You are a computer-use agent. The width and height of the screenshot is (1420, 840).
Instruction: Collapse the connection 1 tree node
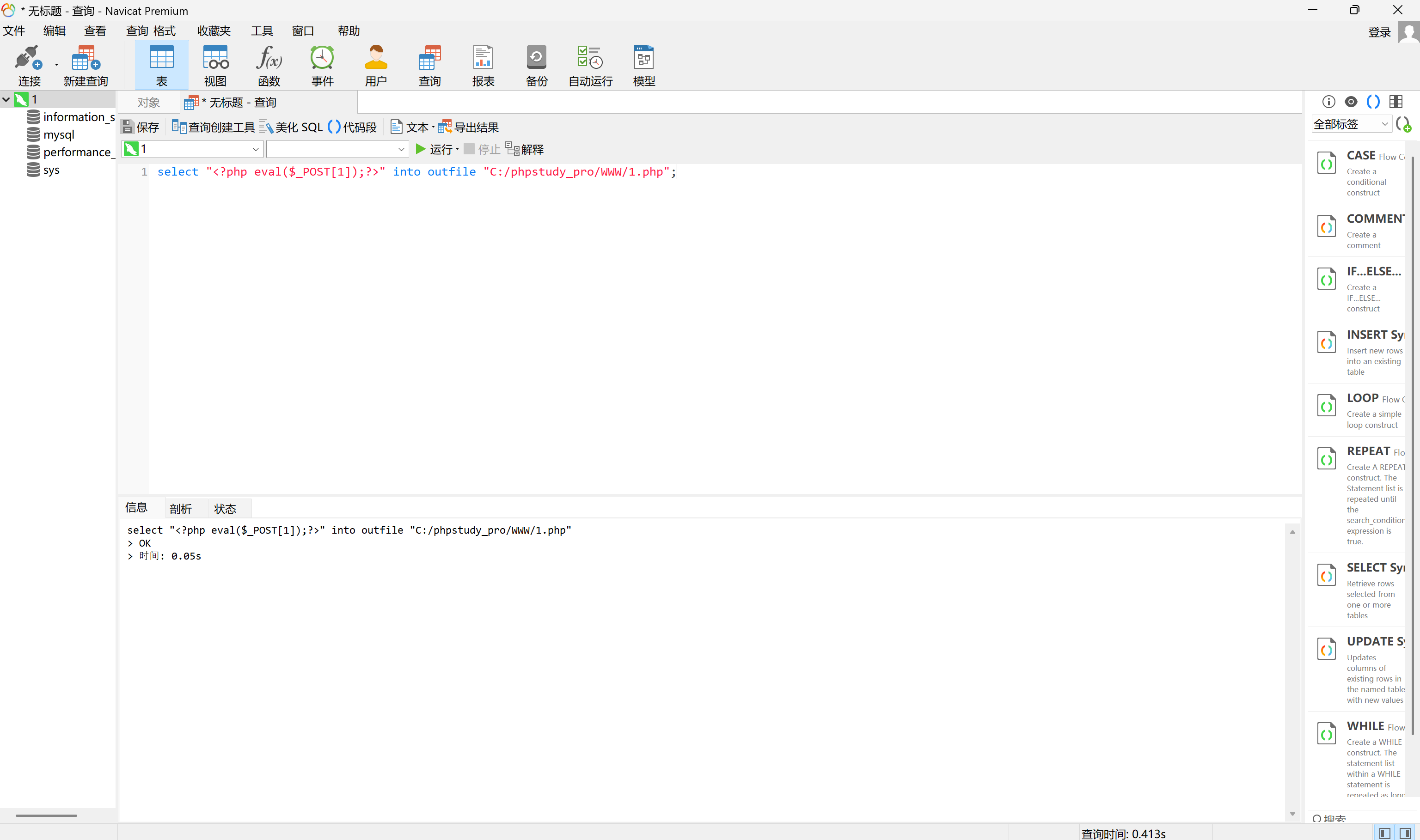click(6, 100)
